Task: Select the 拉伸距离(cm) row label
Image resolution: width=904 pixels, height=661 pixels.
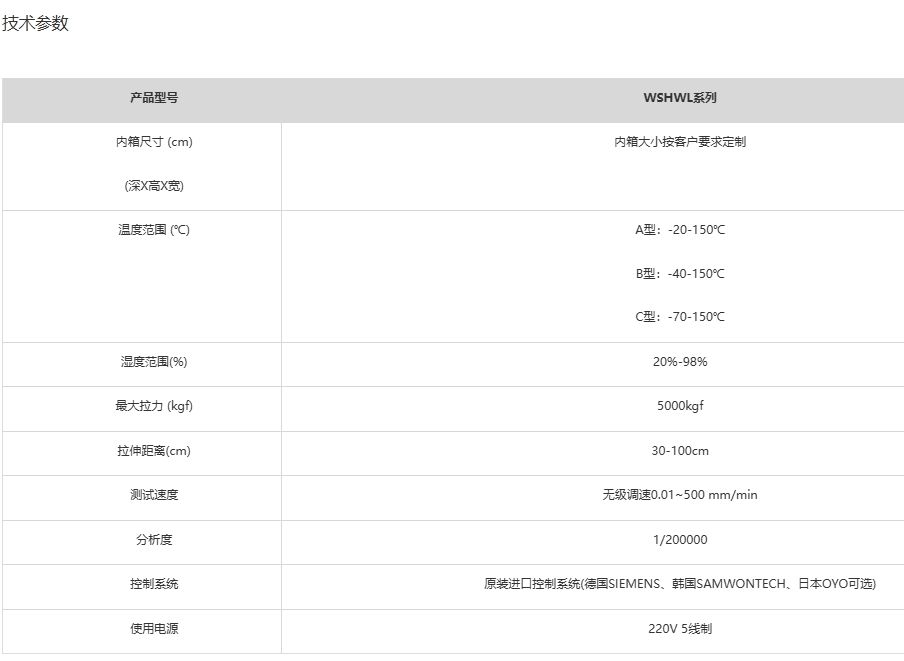Action: pos(154,451)
